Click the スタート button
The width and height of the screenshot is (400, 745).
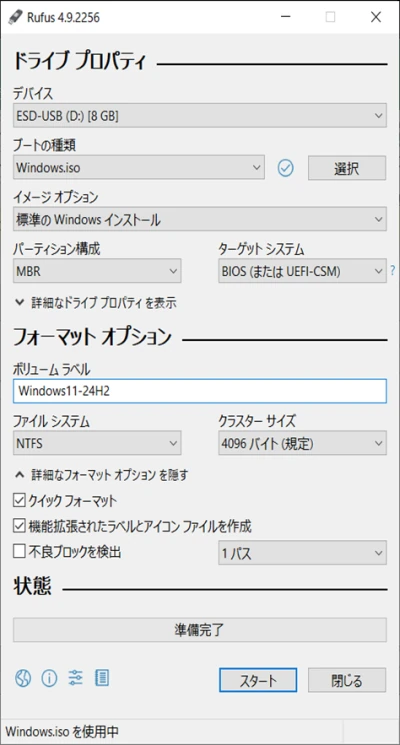tap(258, 680)
